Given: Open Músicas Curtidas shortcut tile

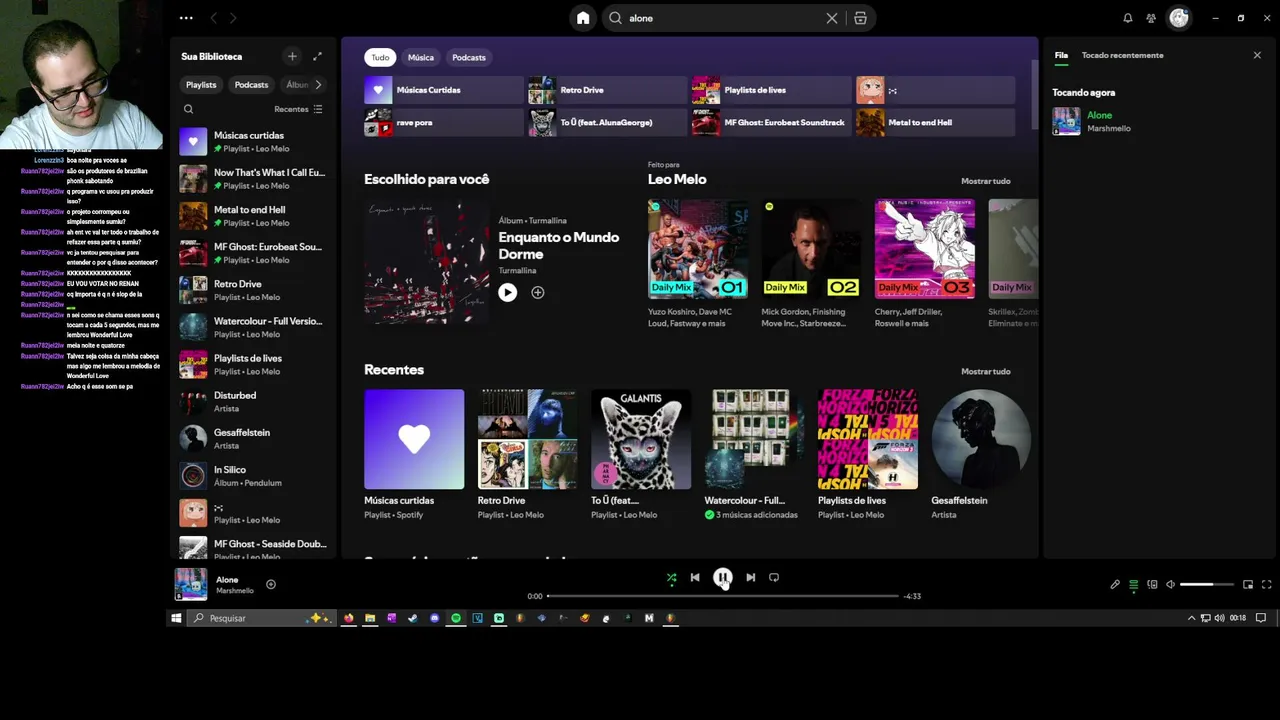Looking at the screenshot, I should pyautogui.click(x=443, y=90).
